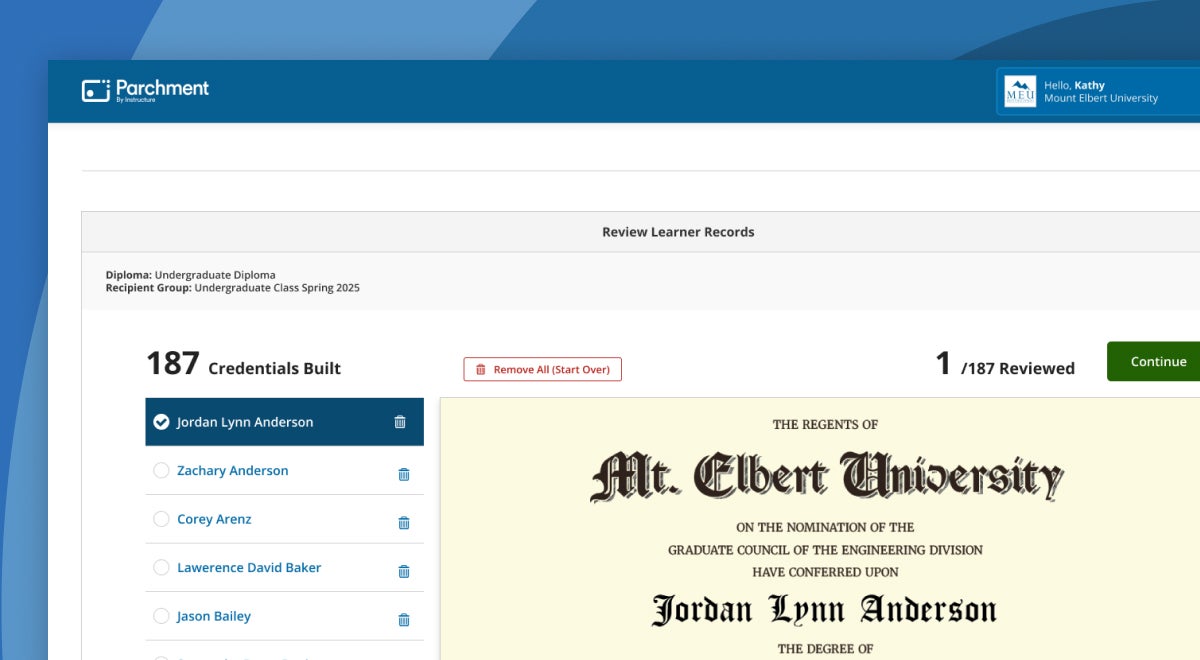The width and height of the screenshot is (1200, 660).
Task: Click trash icon next to Zachary Anderson
Action: click(x=404, y=474)
